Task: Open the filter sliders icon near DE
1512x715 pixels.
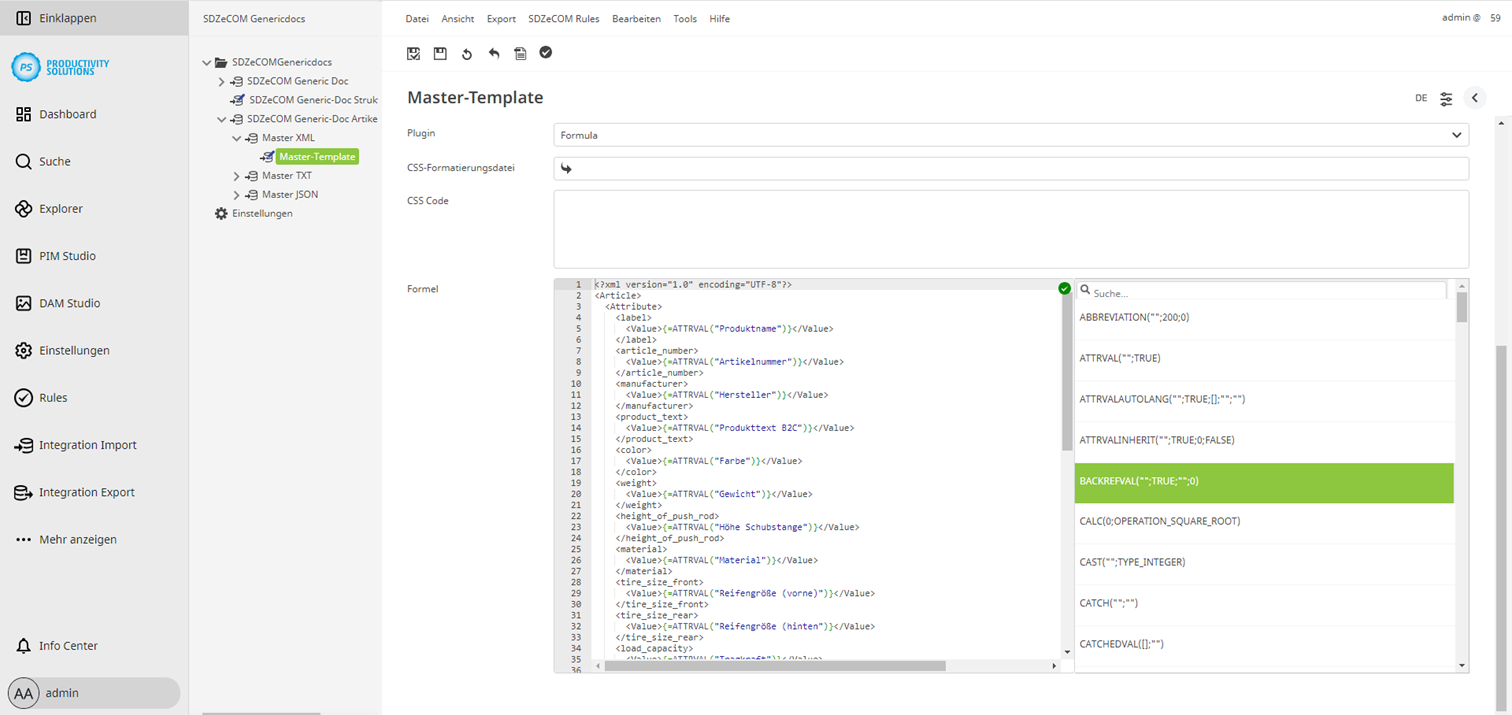Action: 1445,97
